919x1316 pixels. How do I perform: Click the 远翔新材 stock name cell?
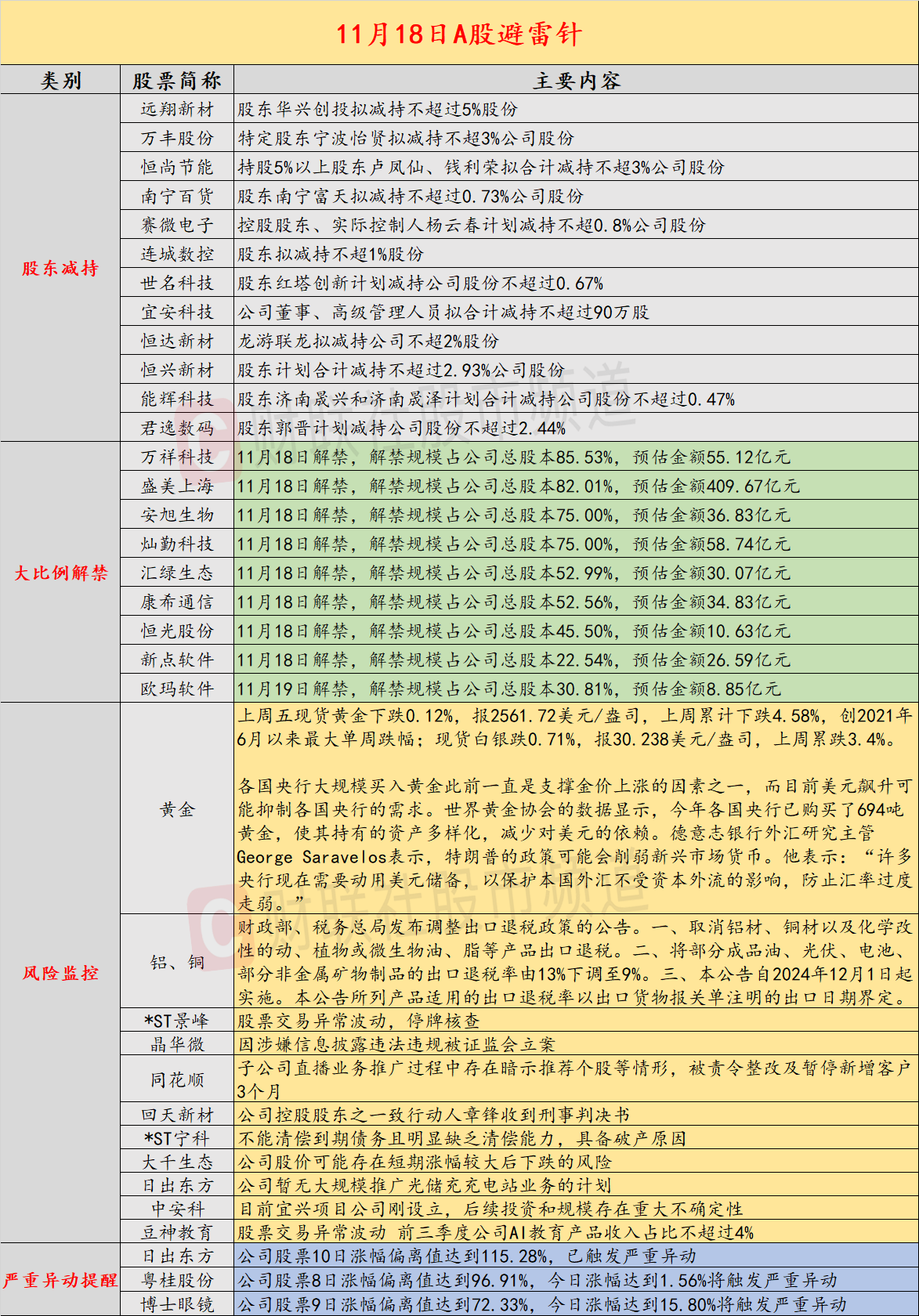click(177, 110)
